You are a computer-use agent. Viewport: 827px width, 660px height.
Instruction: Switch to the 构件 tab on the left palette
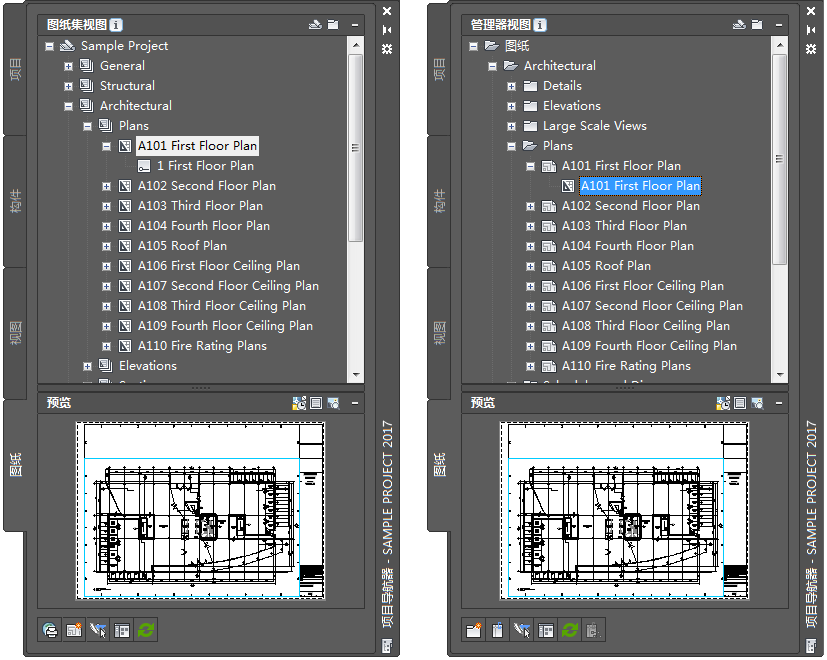coord(16,201)
